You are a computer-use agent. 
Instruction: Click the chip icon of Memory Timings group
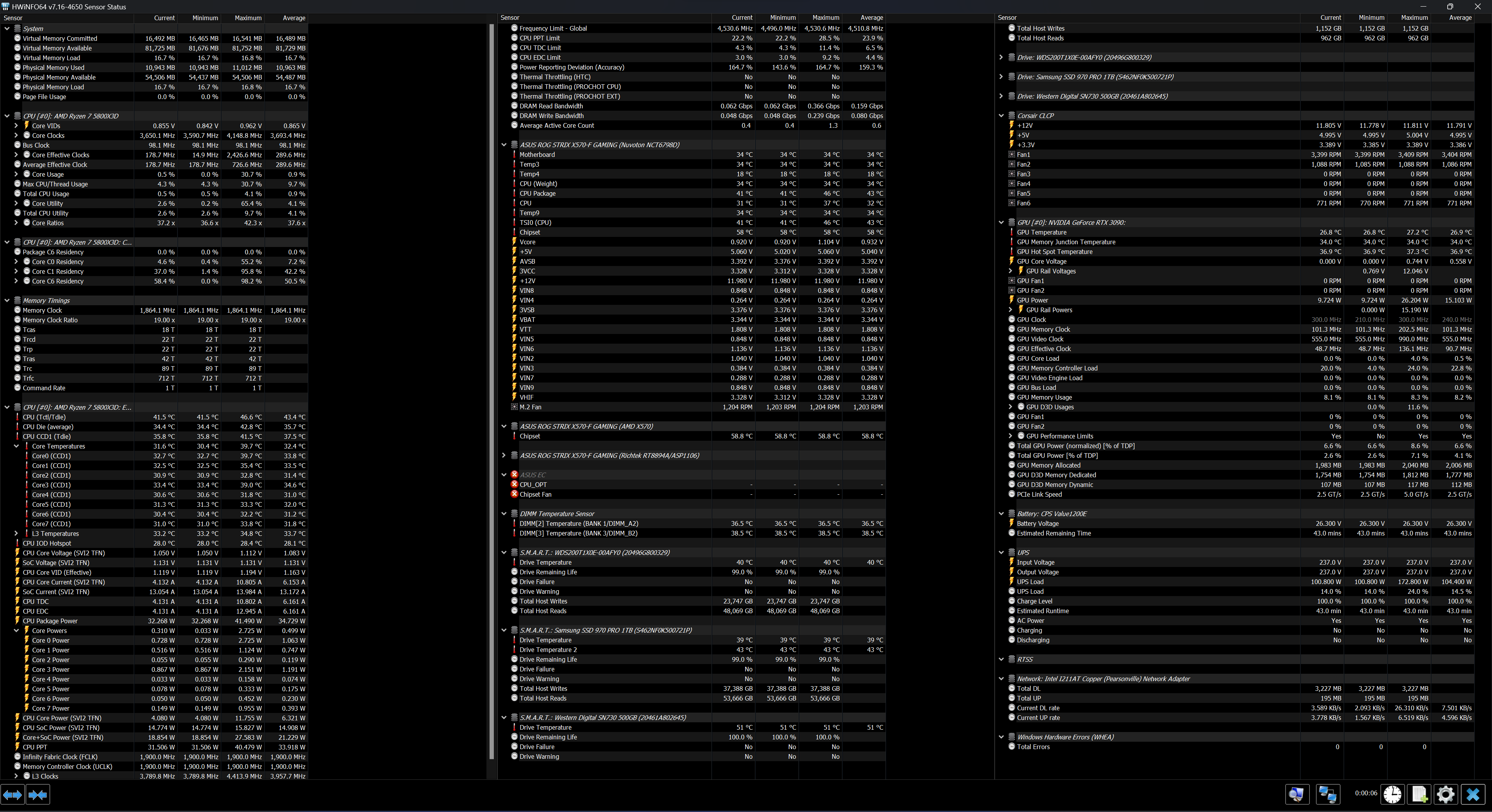[17, 301]
